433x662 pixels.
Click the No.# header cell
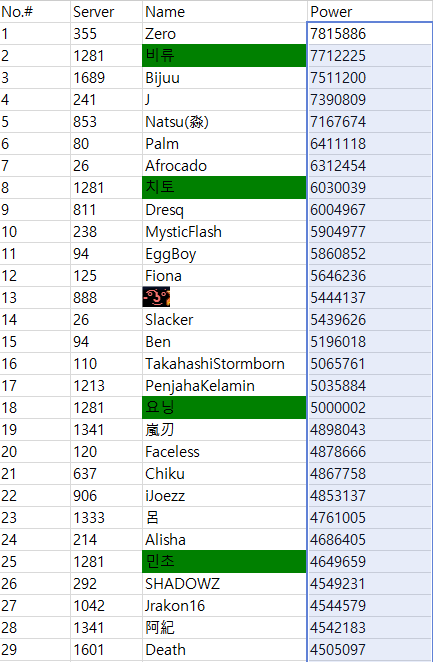coord(35,11)
